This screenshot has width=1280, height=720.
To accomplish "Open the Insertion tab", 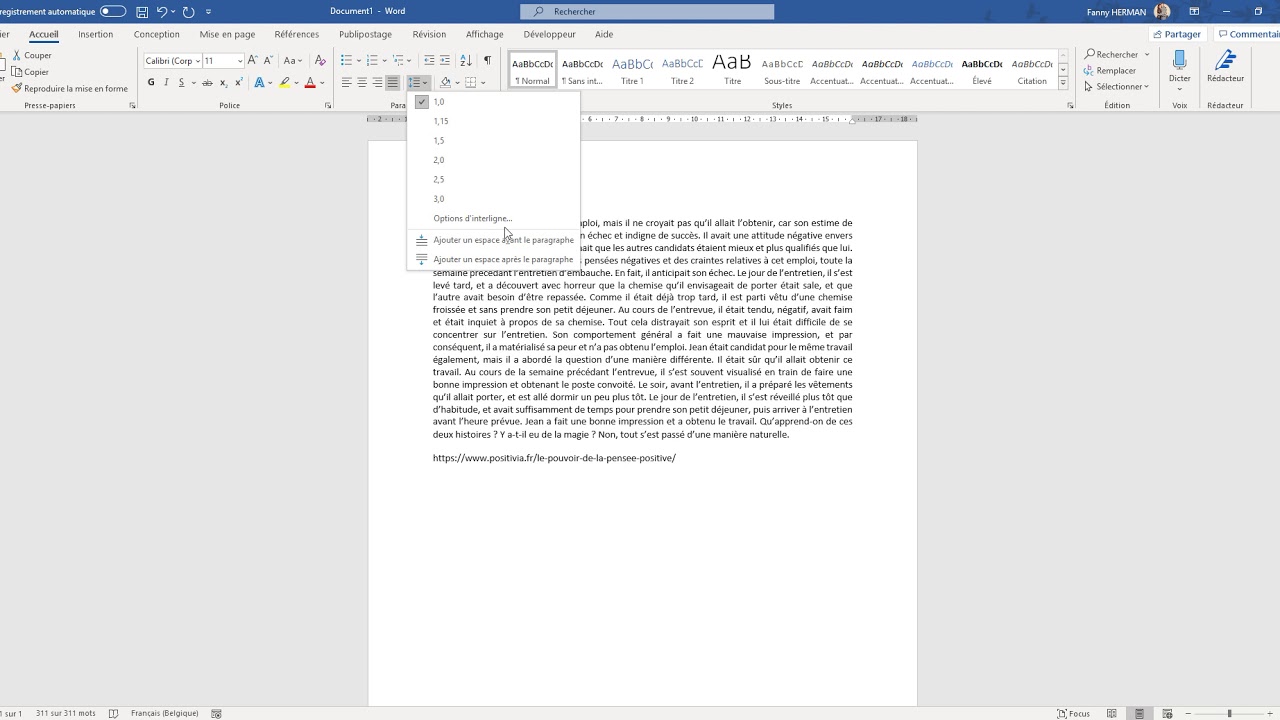I will [x=96, y=34].
